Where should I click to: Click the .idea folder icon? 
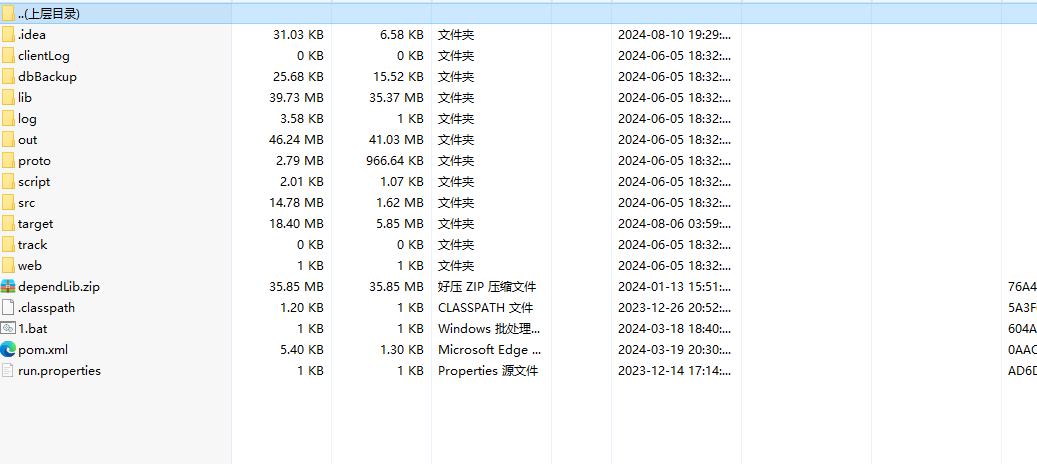point(8,35)
